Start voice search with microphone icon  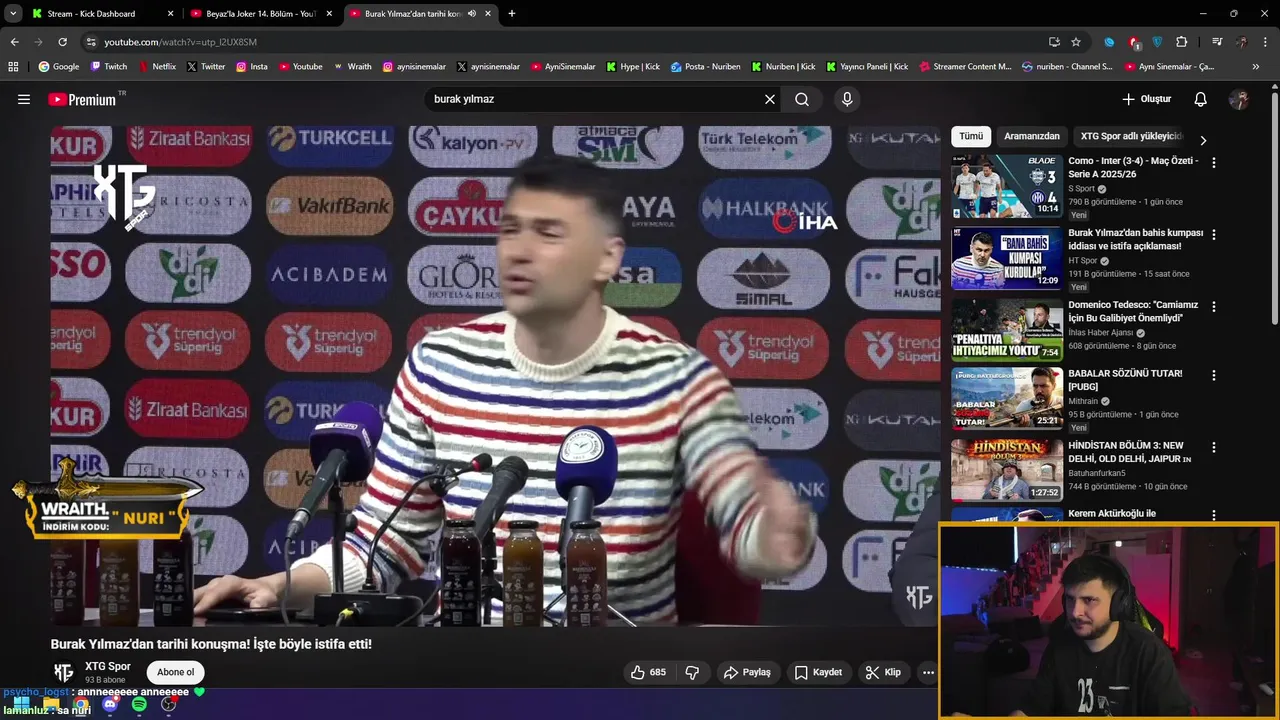click(847, 99)
